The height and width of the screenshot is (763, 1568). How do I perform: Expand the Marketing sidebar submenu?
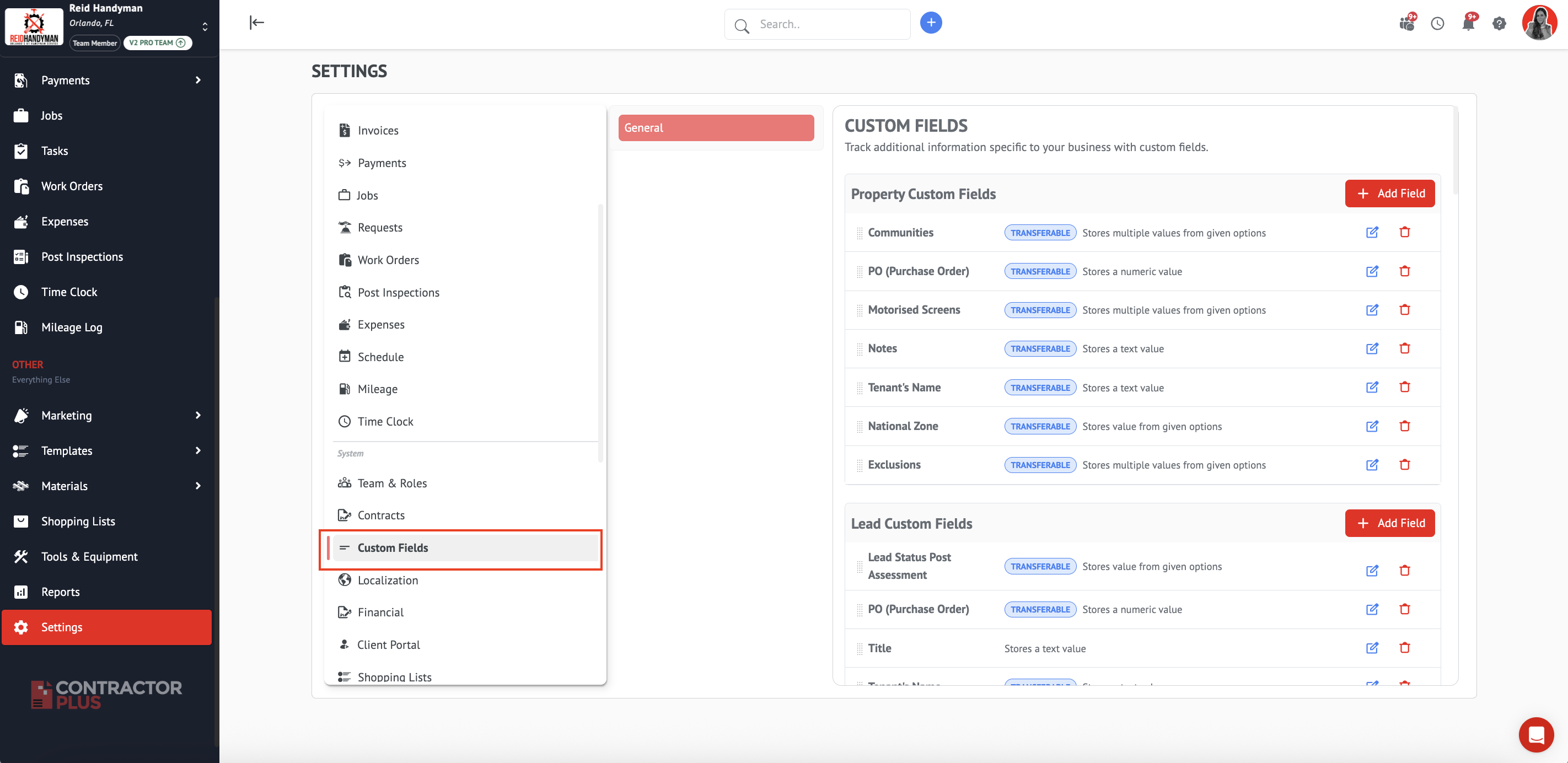click(x=198, y=415)
